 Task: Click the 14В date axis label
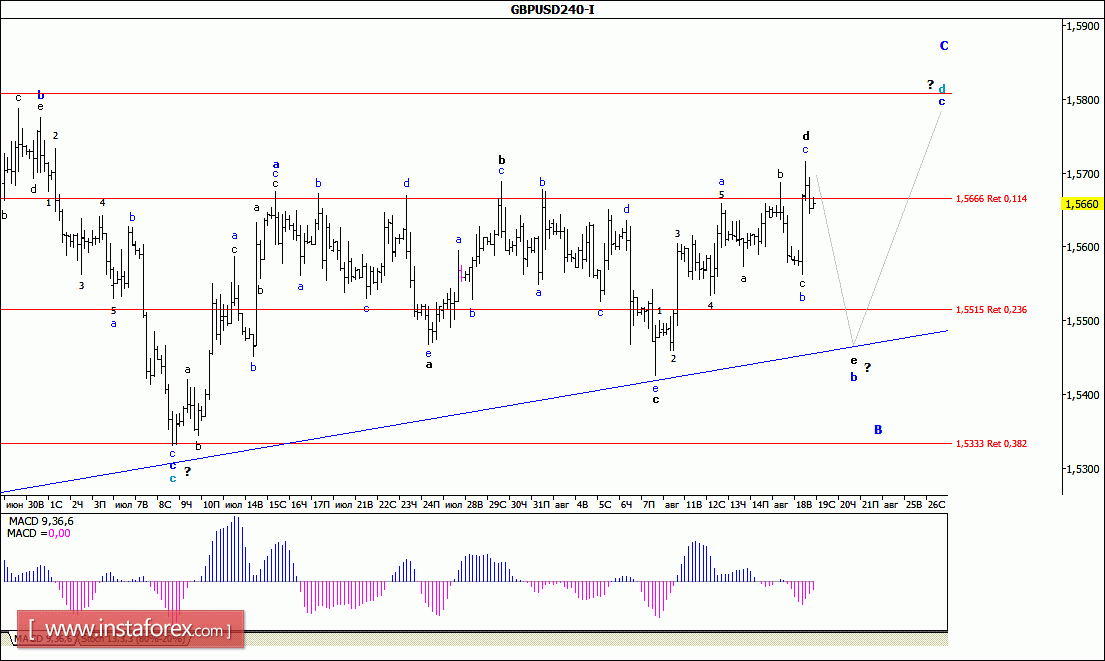pyautogui.click(x=254, y=505)
